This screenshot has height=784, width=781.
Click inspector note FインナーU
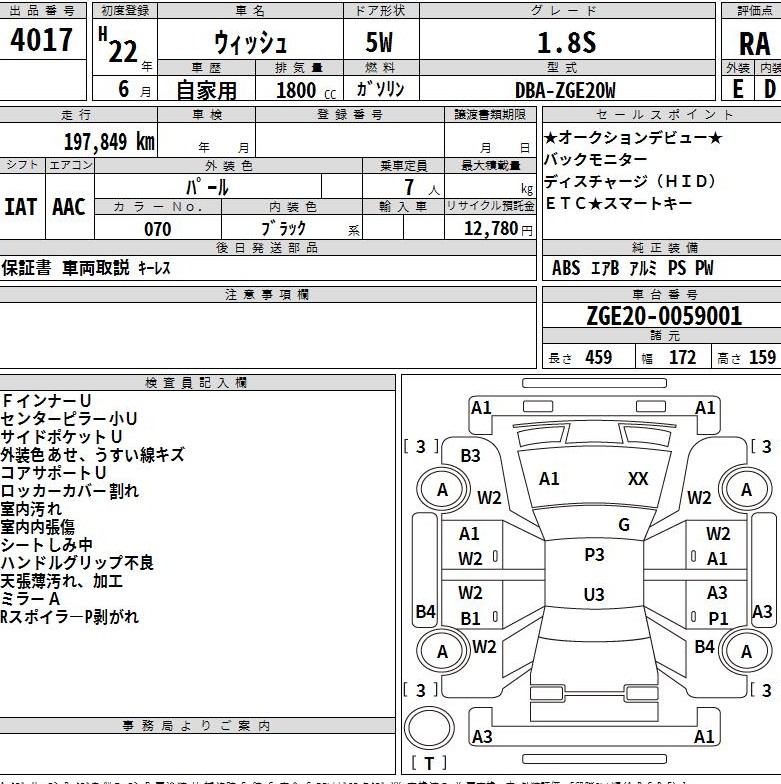coord(46,401)
